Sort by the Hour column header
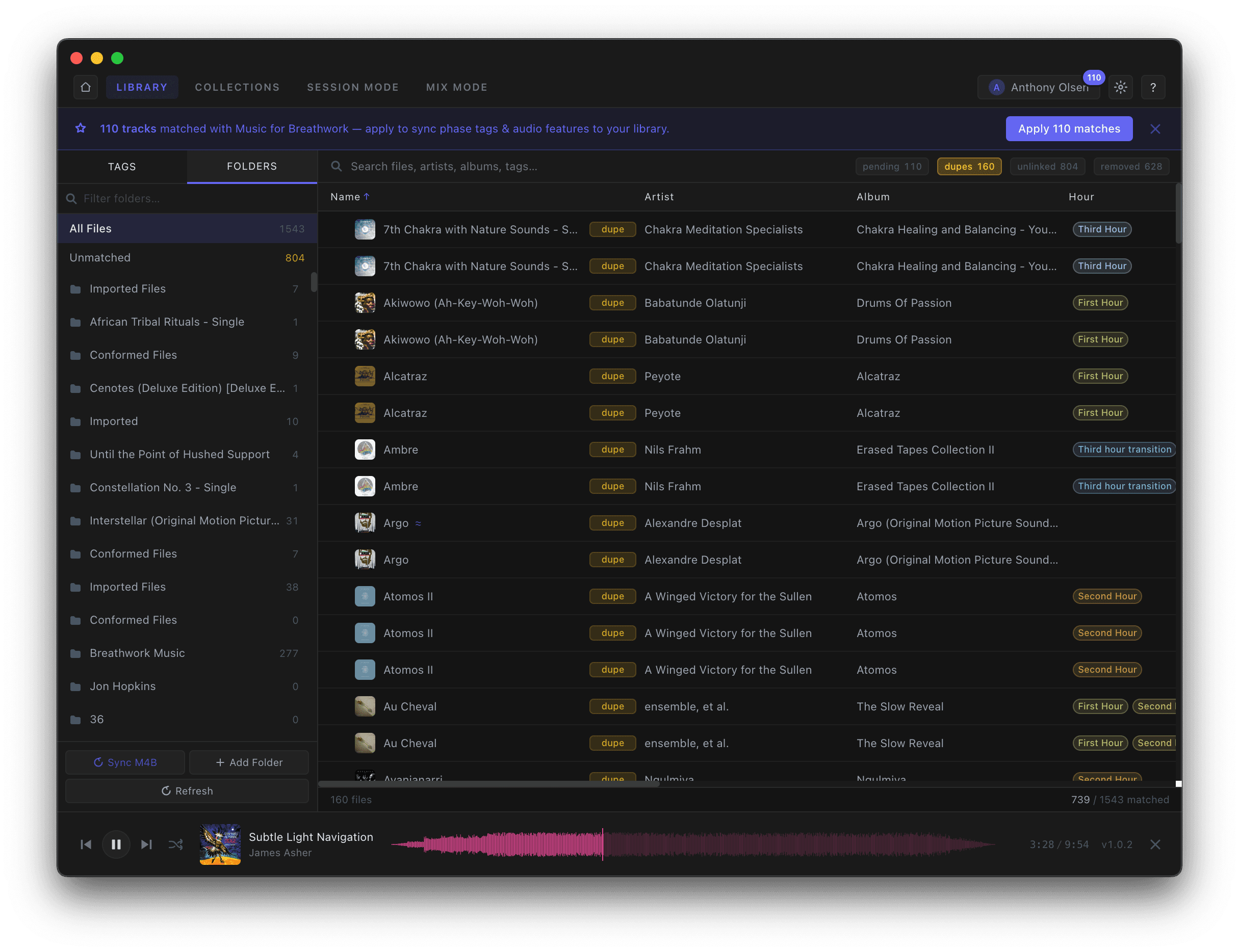Image resolution: width=1239 pixels, height=952 pixels. pos(1081,197)
